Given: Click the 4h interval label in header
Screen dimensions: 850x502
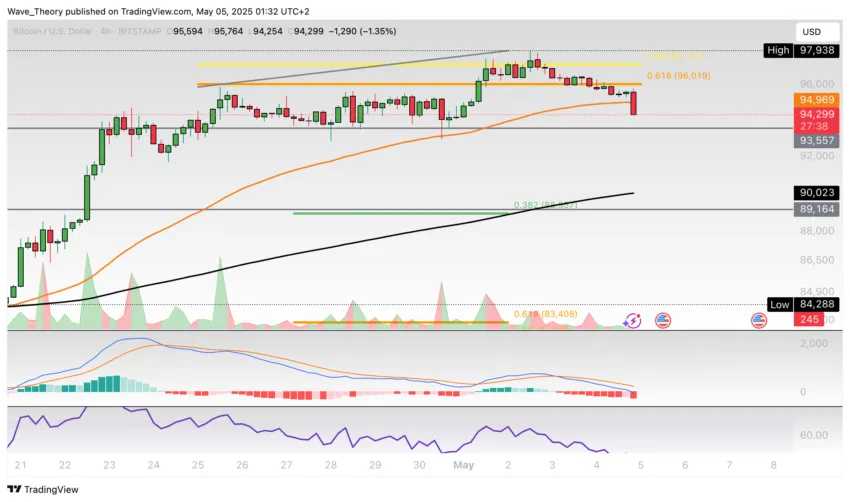Looking at the screenshot, I should (106, 31).
